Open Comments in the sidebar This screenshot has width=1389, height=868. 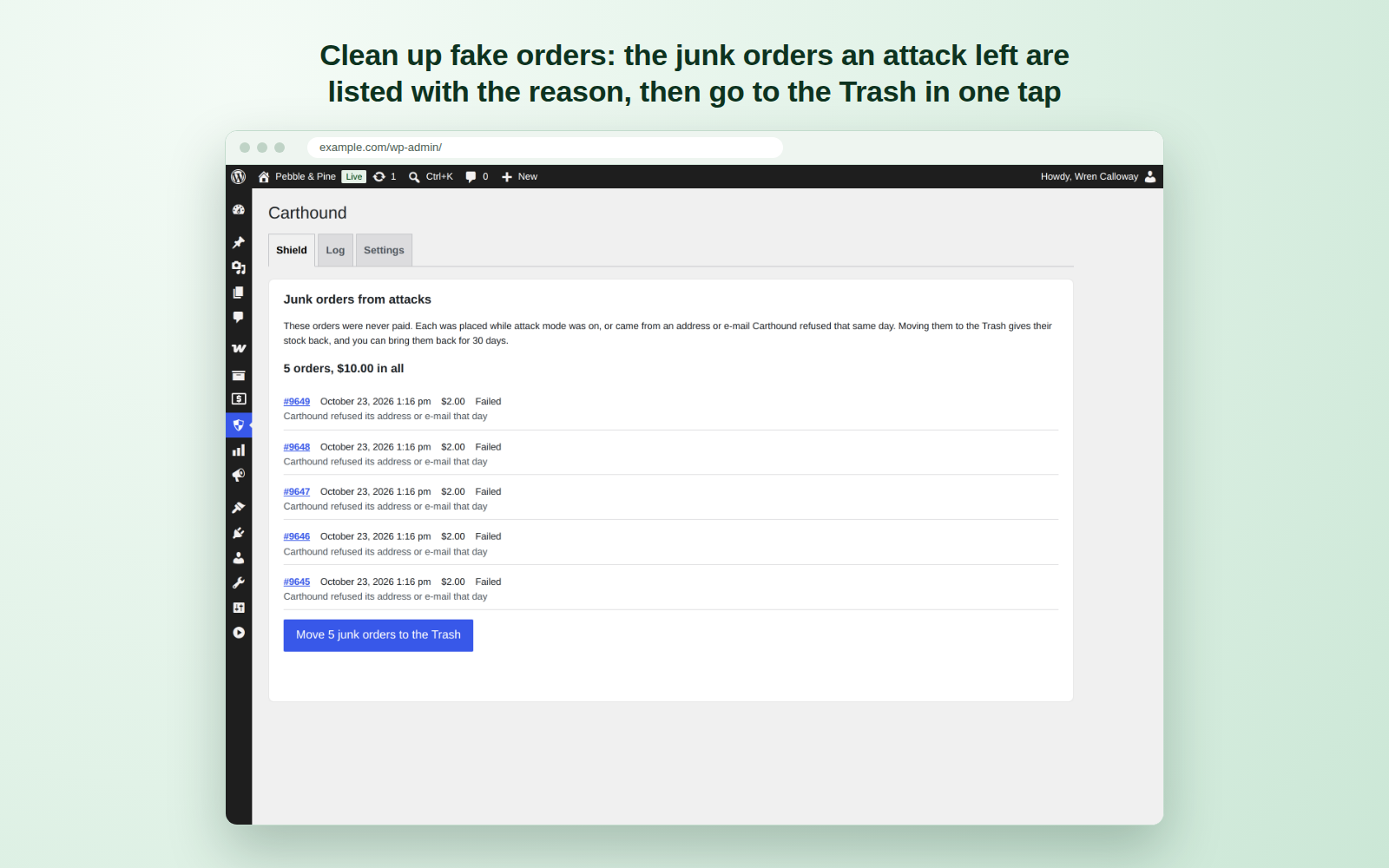[x=239, y=318]
